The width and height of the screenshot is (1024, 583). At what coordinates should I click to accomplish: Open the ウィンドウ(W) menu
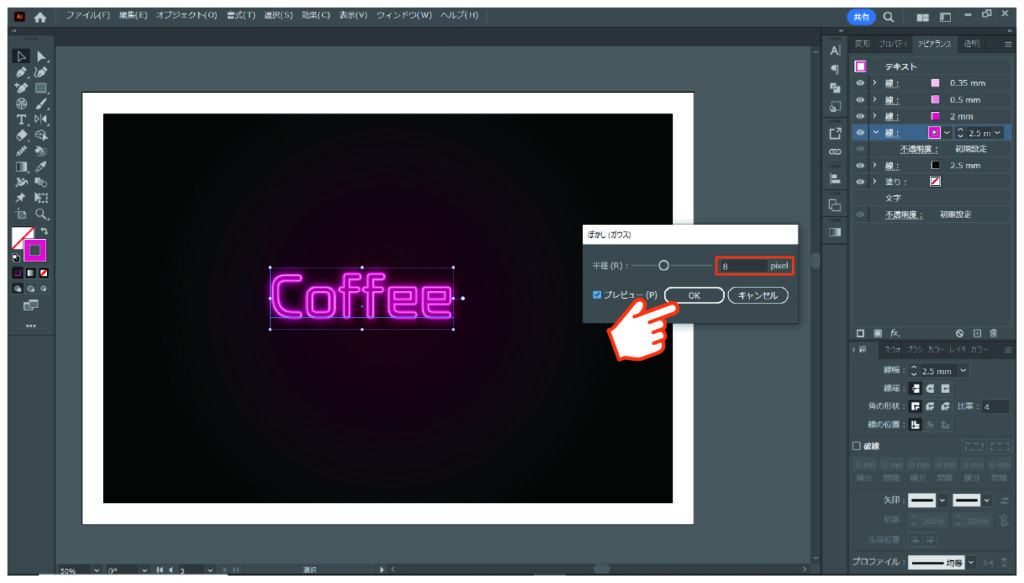pyautogui.click(x=404, y=15)
